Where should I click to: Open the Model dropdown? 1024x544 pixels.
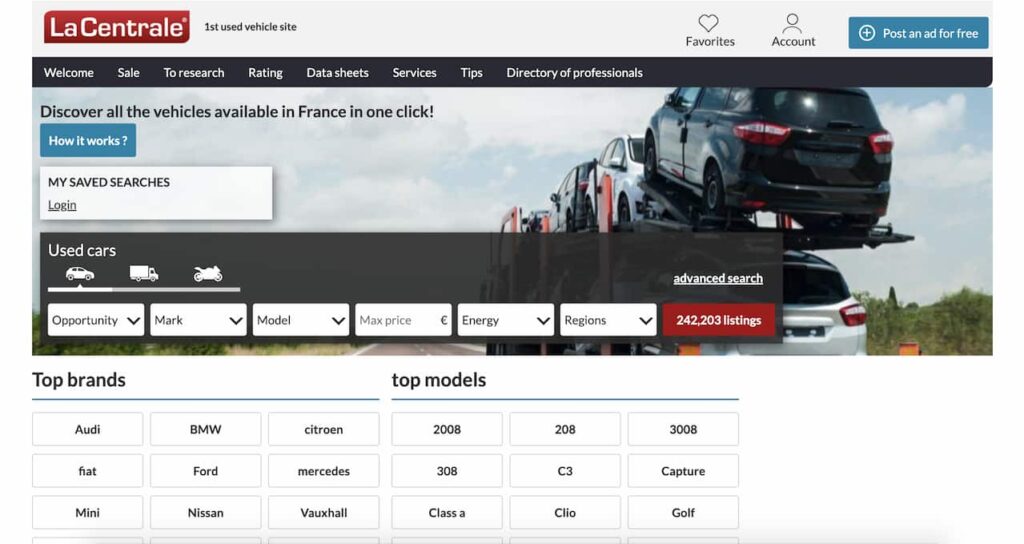[301, 320]
